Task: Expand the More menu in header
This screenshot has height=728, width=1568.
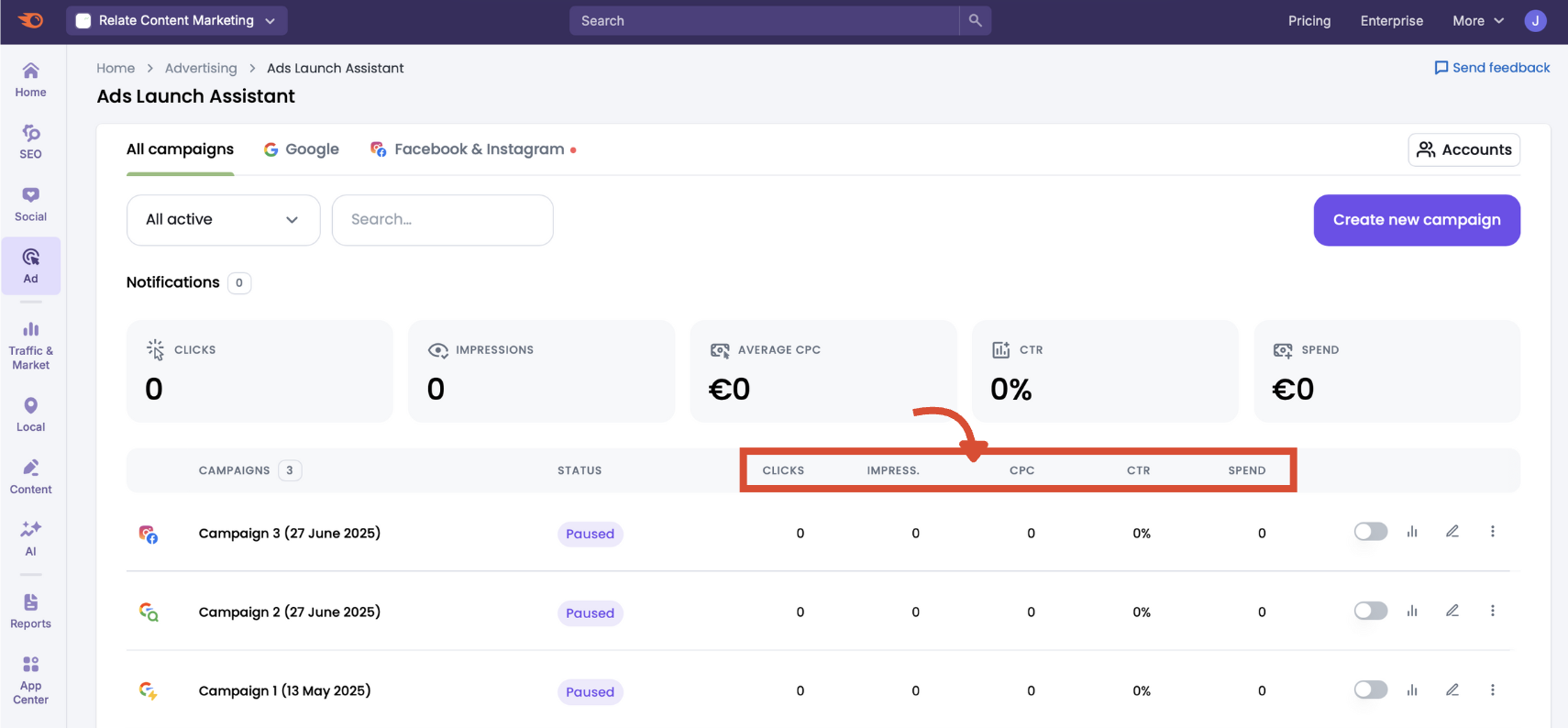Action: point(1478,20)
